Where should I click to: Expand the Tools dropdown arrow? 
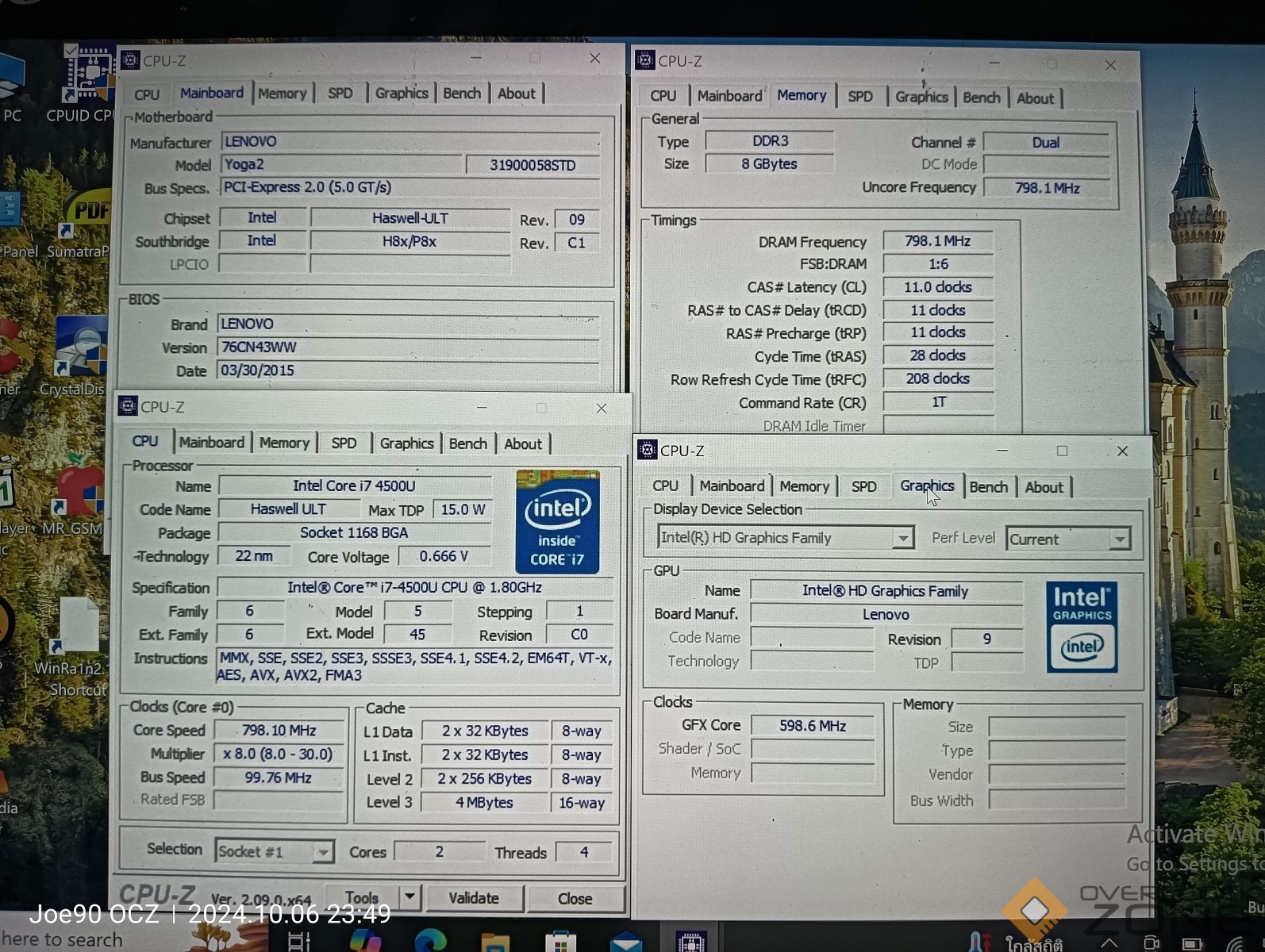[409, 897]
